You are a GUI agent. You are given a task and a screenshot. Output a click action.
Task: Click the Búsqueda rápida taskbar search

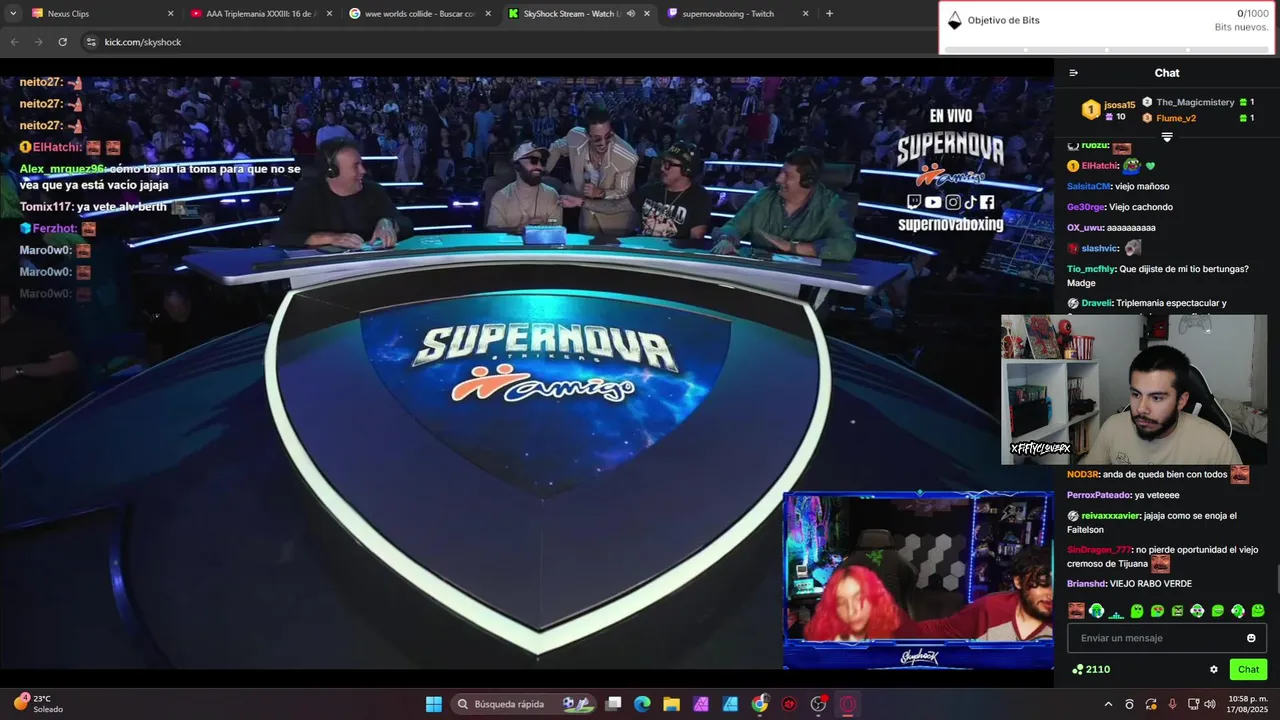523,704
